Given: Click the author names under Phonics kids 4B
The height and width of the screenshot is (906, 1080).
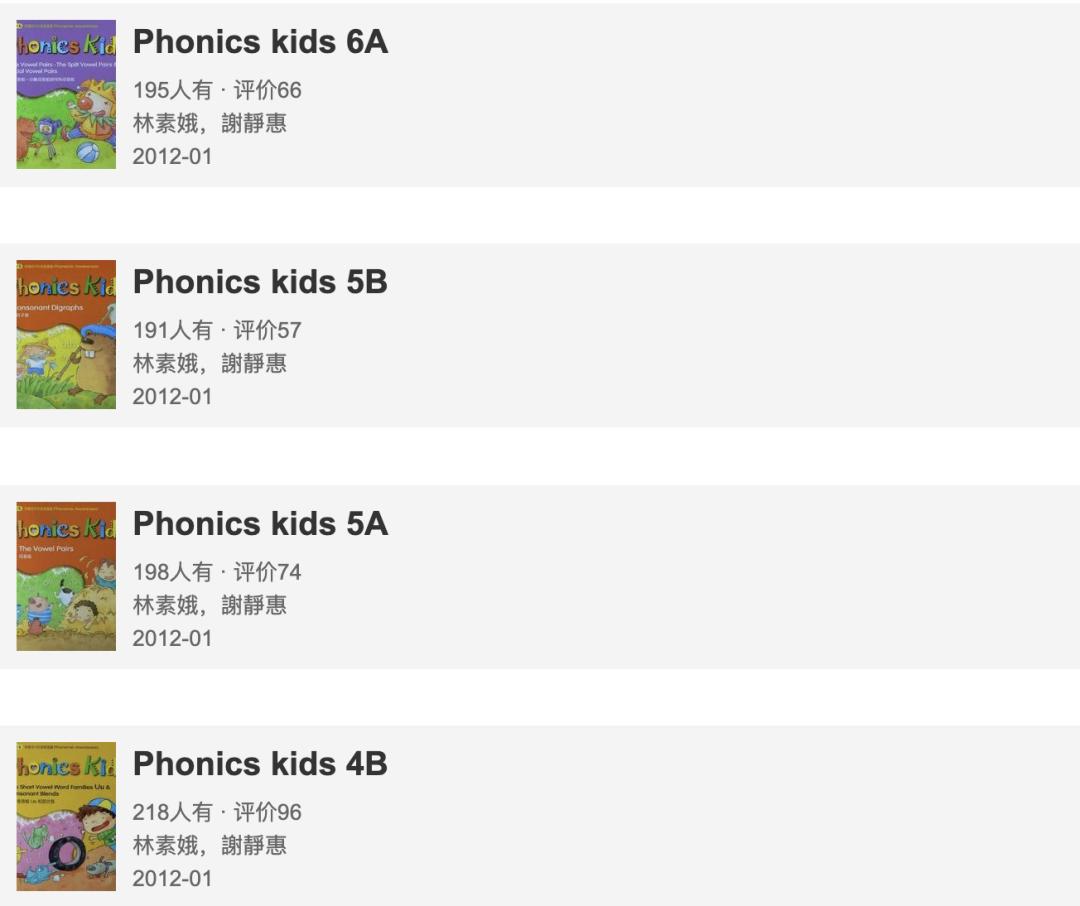Looking at the screenshot, I should pyautogui.click(x=210, y=845).
